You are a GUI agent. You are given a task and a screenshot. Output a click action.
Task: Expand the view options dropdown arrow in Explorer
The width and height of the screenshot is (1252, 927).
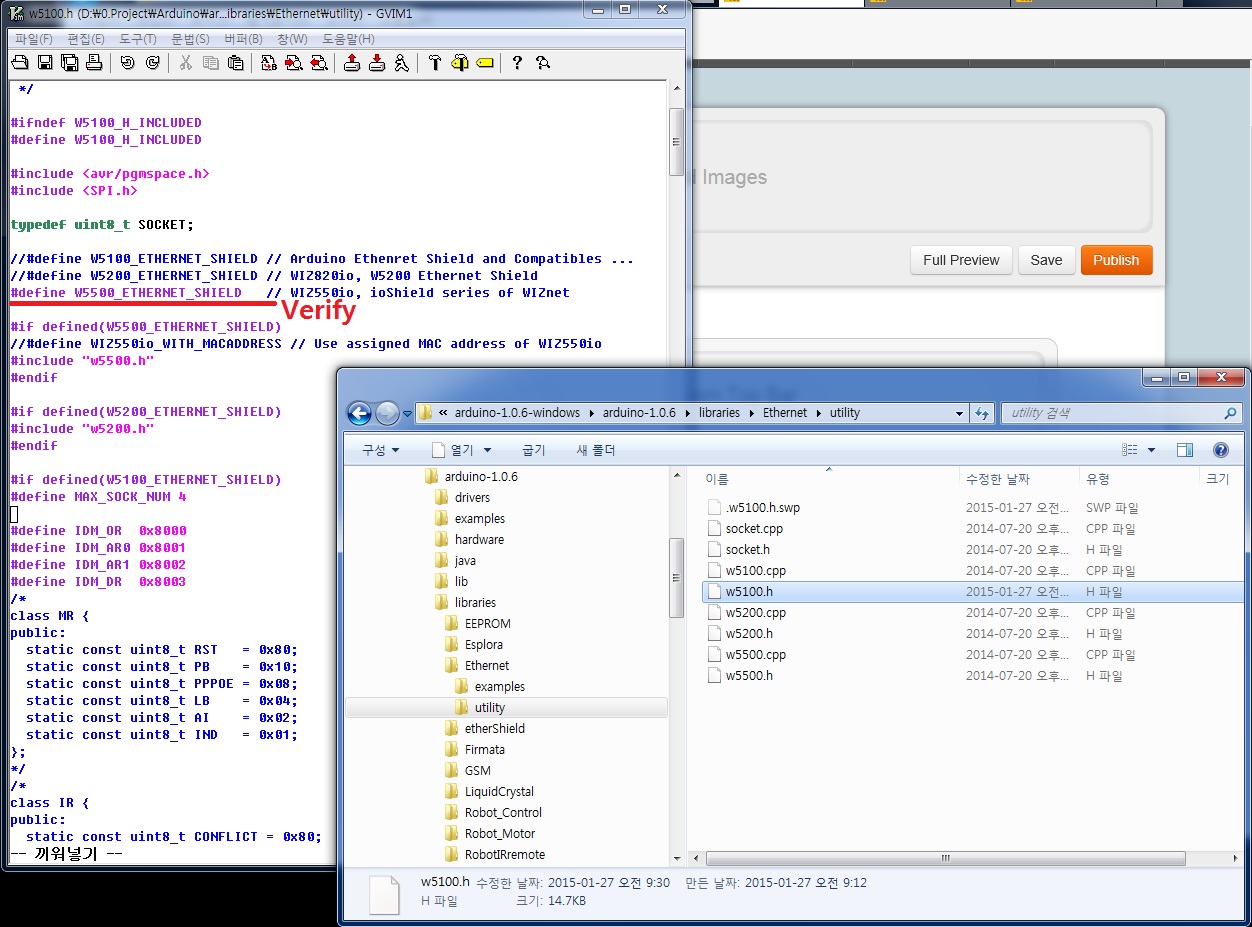tap(1151, 450)
